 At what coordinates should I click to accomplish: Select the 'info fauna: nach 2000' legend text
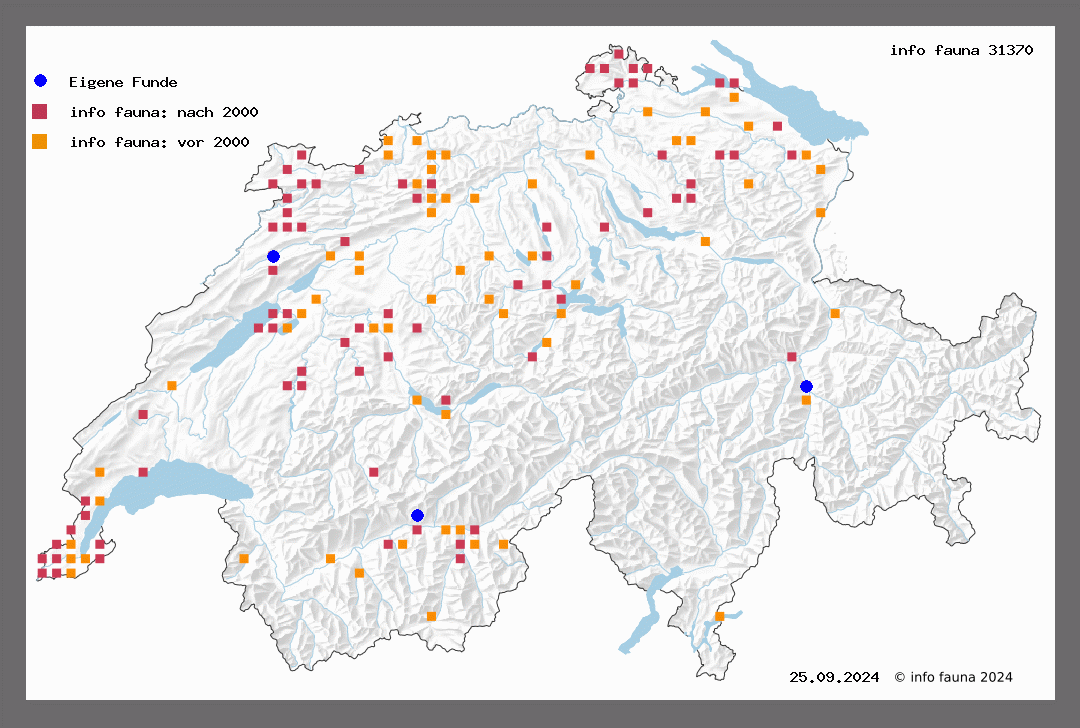click(163, 112)
